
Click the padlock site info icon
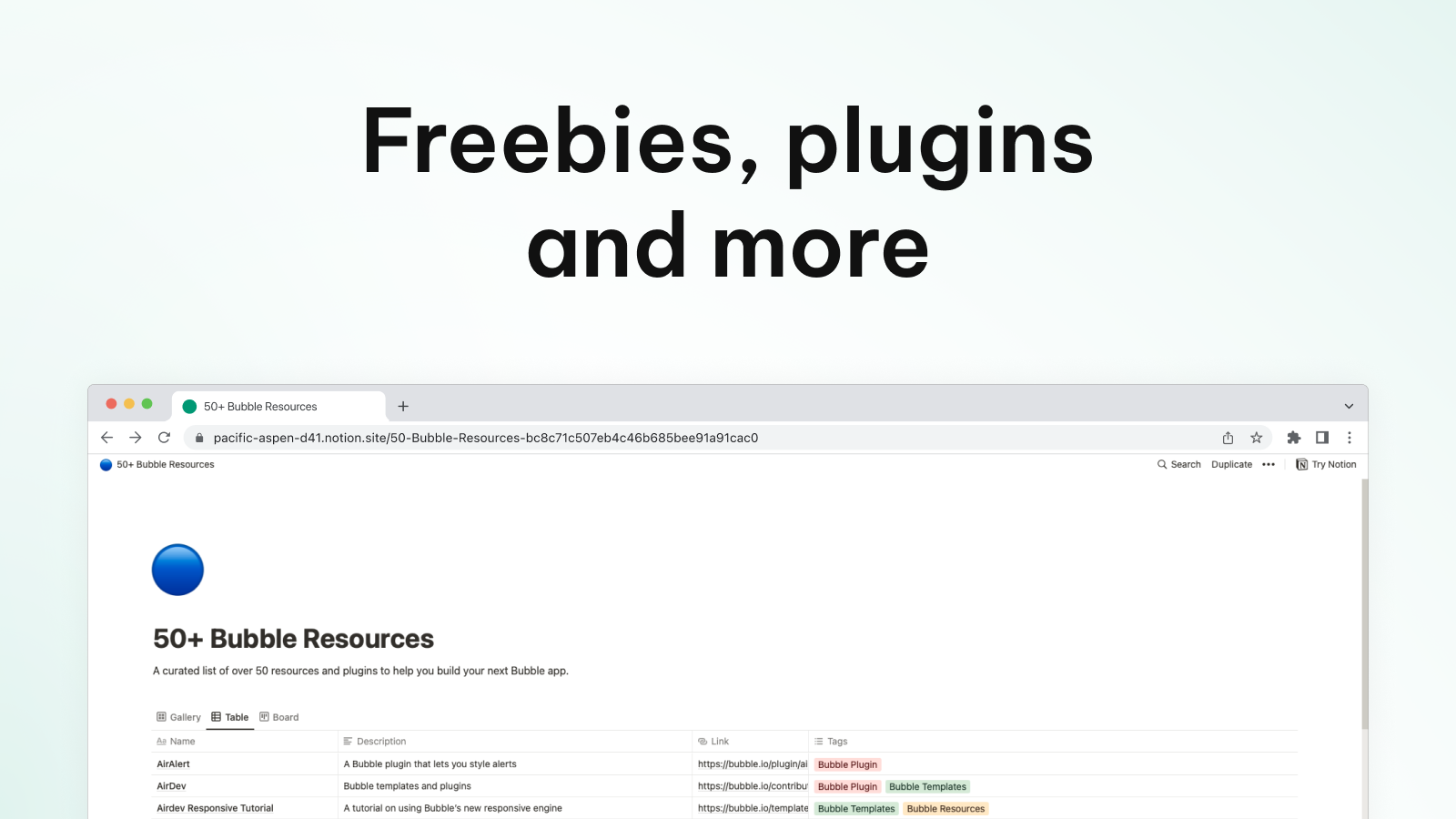(x=199, y=438)
